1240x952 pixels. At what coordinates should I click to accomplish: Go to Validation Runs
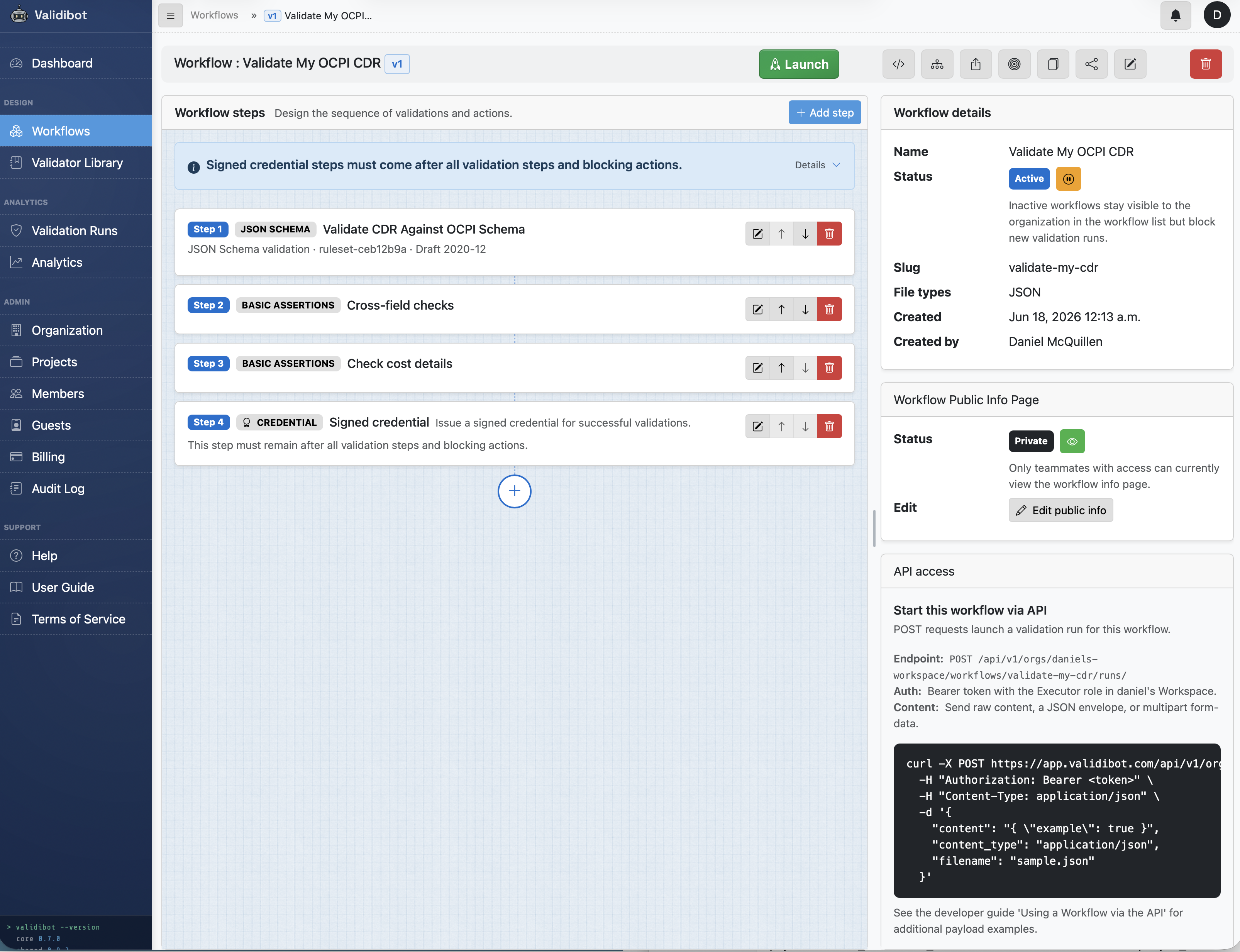tap(76, 230)
